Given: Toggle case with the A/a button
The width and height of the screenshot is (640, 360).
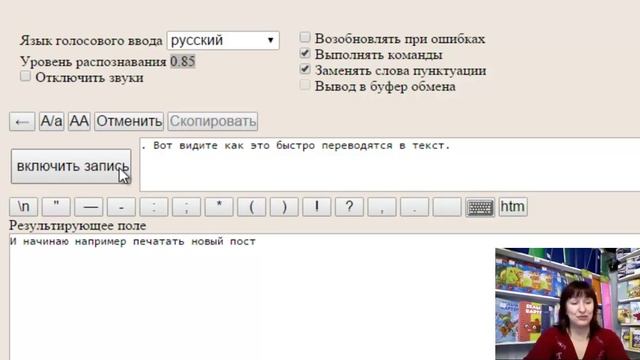Looking at the screenshot, I should click(51, 122).
